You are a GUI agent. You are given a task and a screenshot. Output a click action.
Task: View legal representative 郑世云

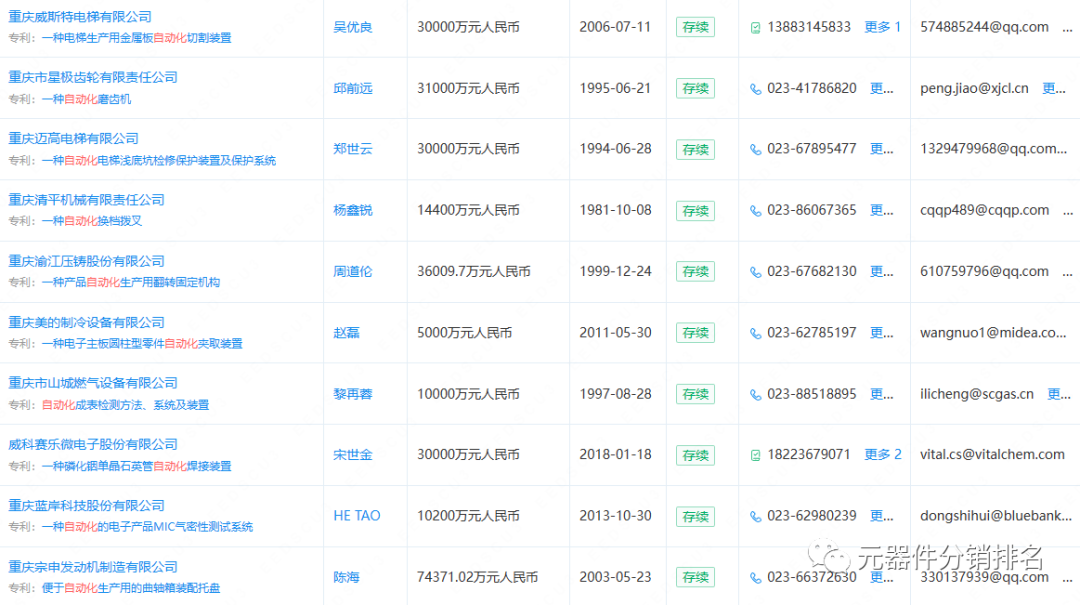[353, 149]
